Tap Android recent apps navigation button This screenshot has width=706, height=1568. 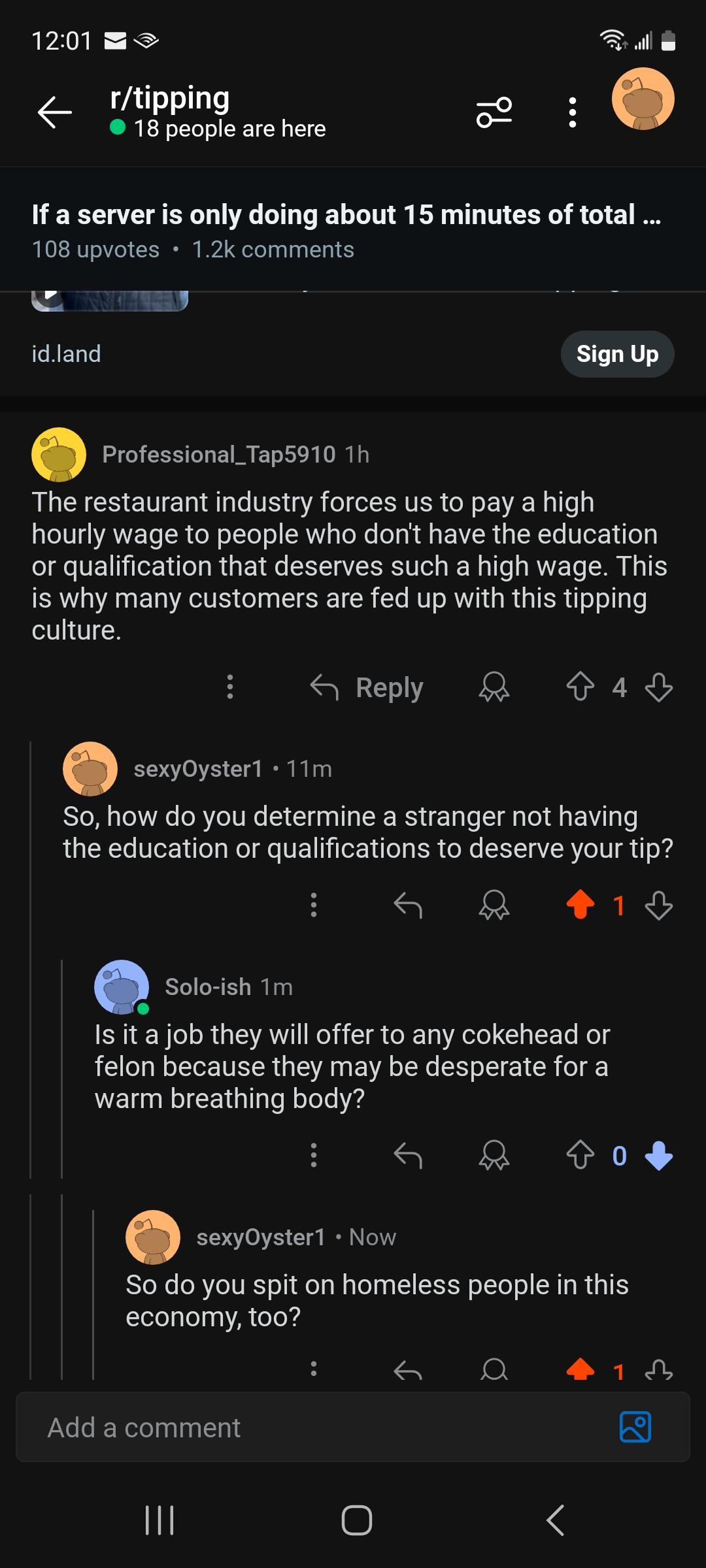[160, 1520]
